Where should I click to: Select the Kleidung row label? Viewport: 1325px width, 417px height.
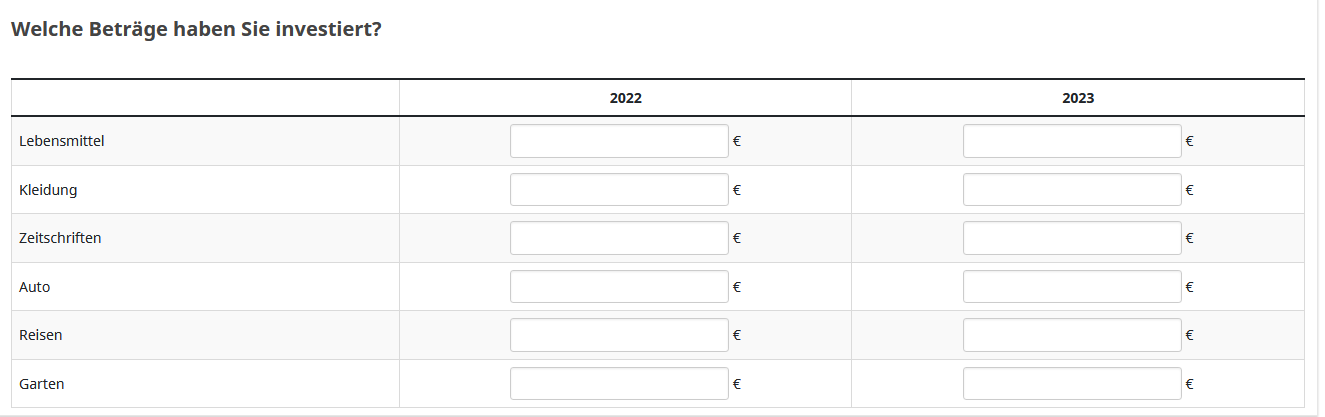48,190
